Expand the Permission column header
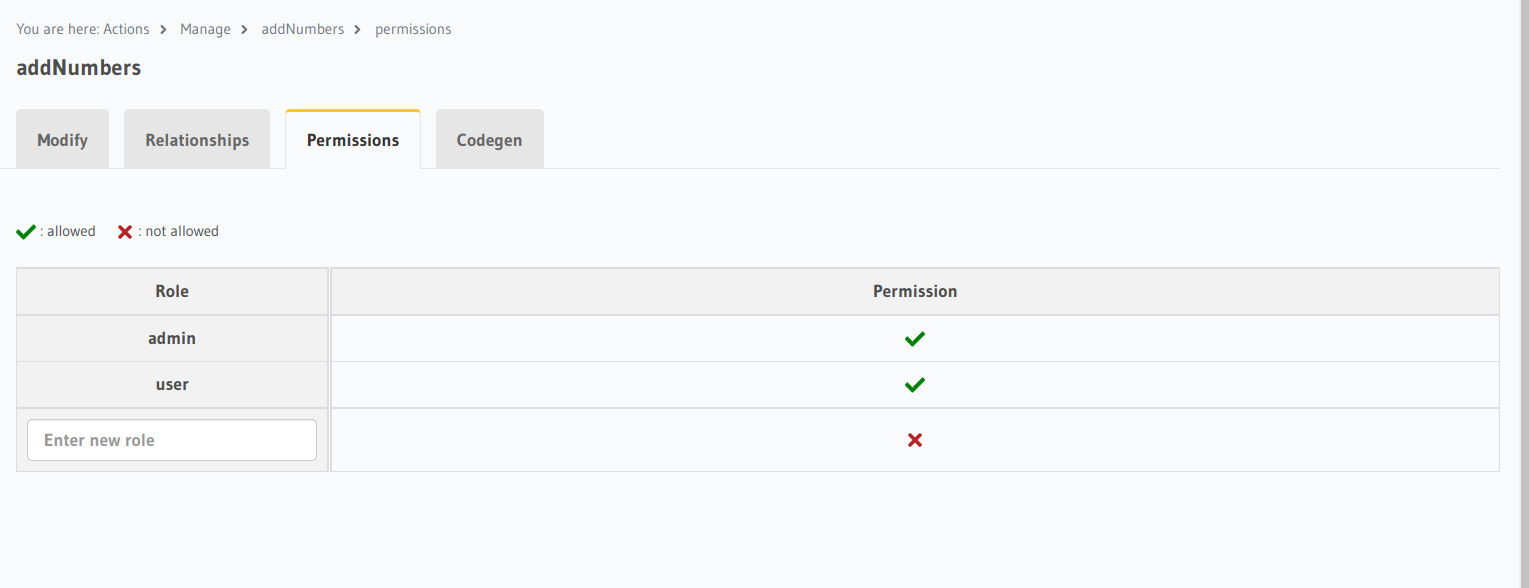Screen dimensions: 1529x588 [x=914, y=291]
